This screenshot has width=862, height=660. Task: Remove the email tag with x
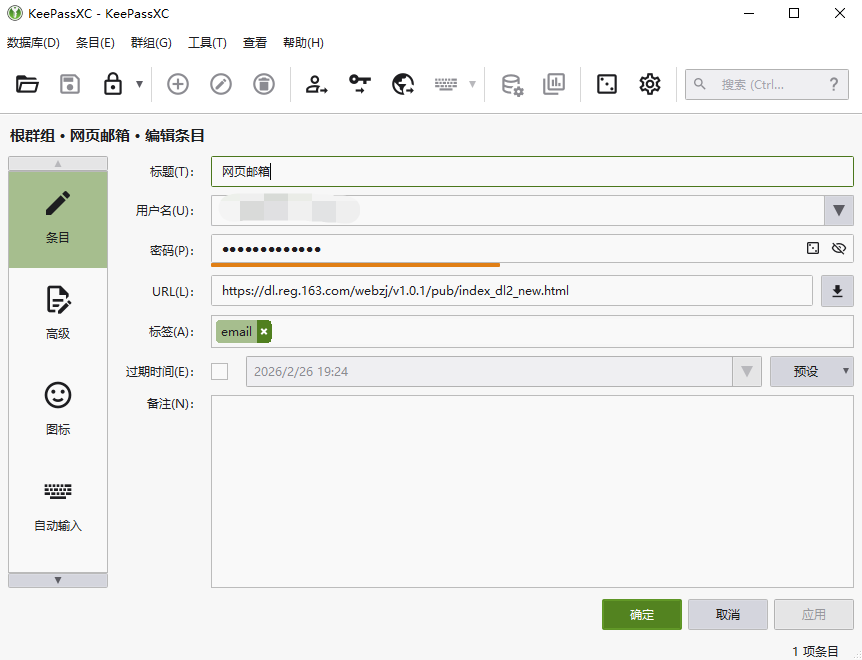pos(264,331)
